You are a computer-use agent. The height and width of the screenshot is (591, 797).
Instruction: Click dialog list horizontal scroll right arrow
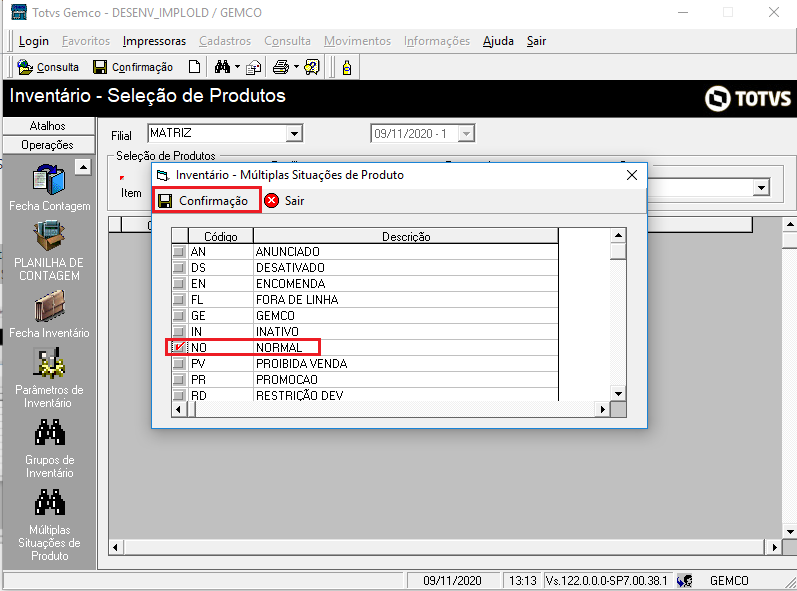[x=602, y=409]
